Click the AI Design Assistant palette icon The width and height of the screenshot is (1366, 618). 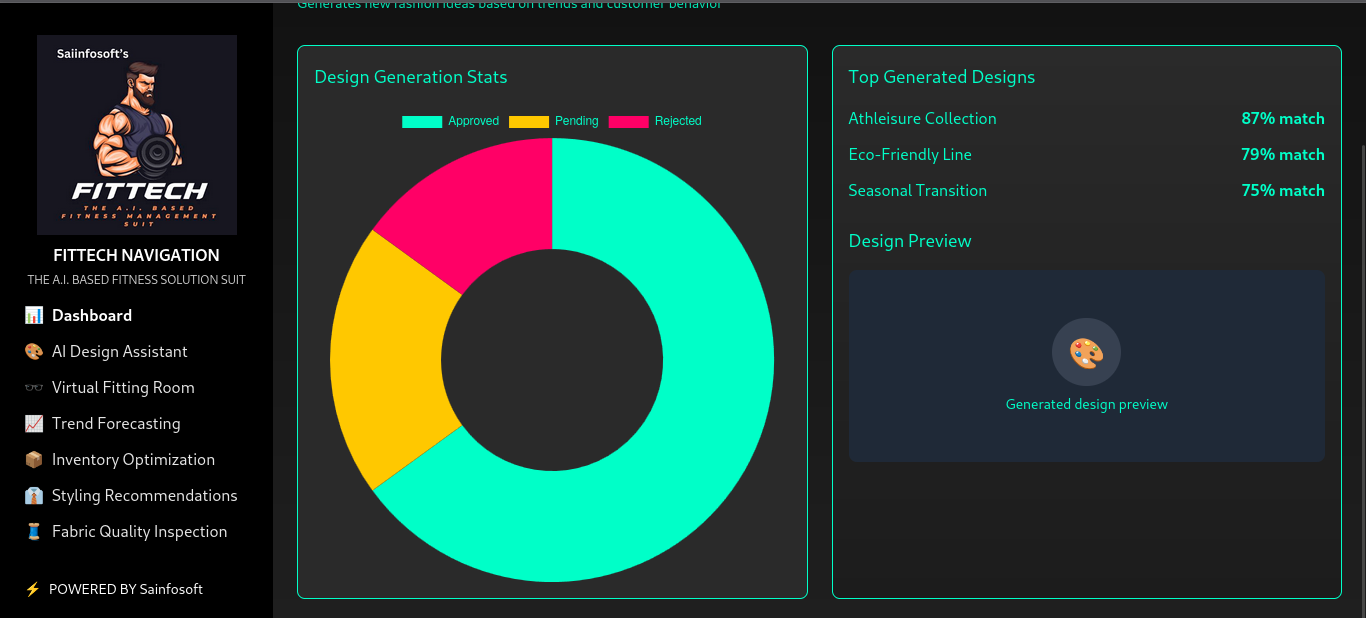tap(34, 352)
